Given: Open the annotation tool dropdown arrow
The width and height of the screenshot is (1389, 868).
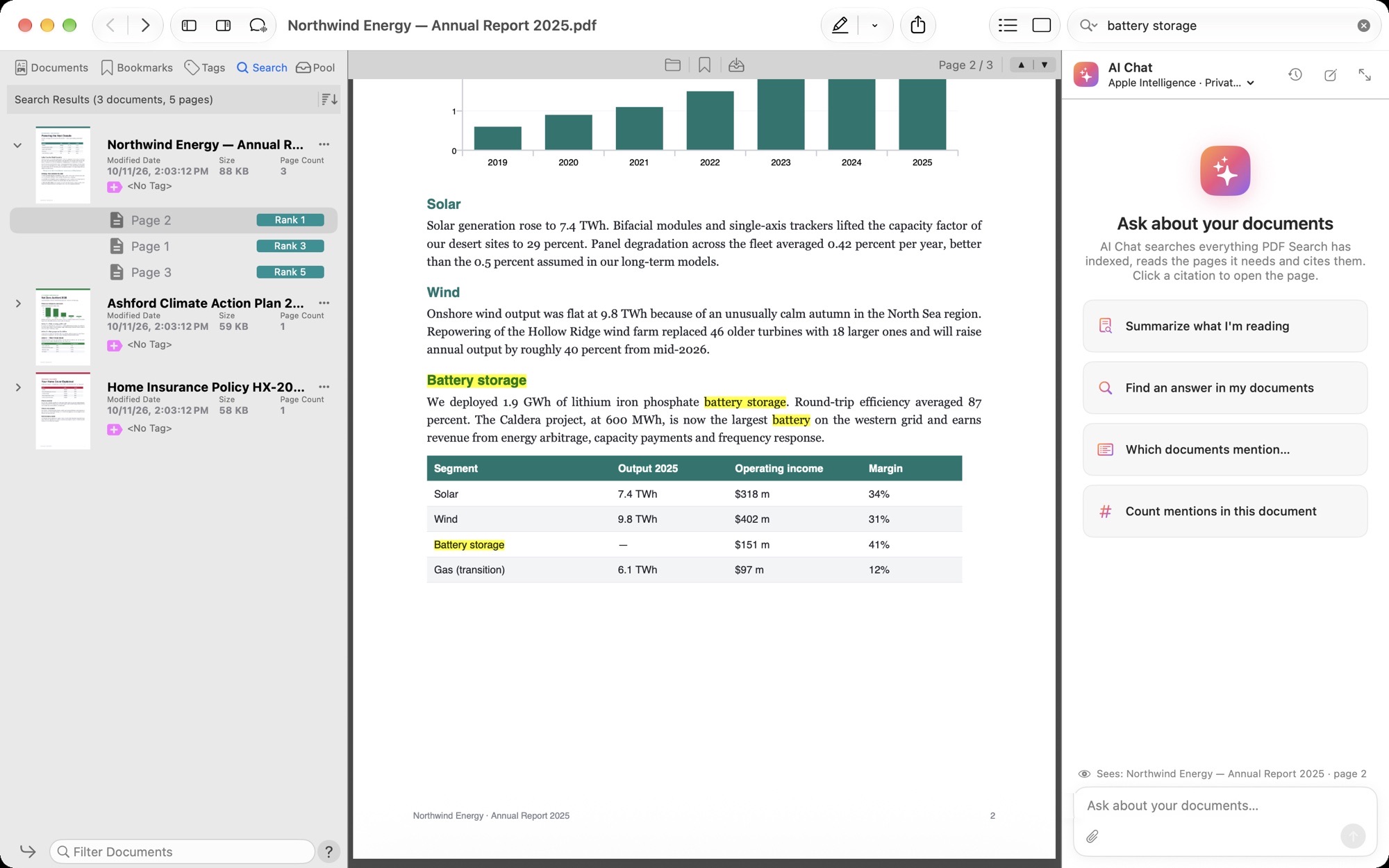Looking at the screenshot, I should tap(874, 26).
